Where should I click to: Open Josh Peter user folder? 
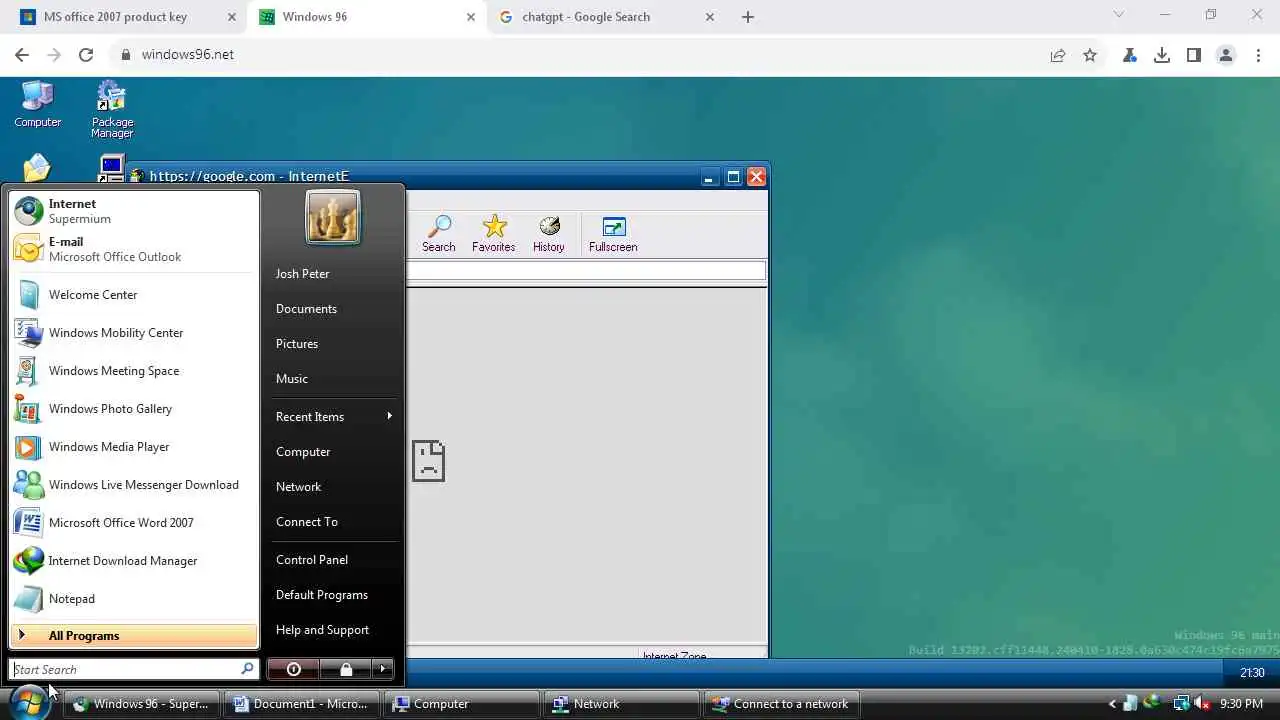[x=302, y=274]
